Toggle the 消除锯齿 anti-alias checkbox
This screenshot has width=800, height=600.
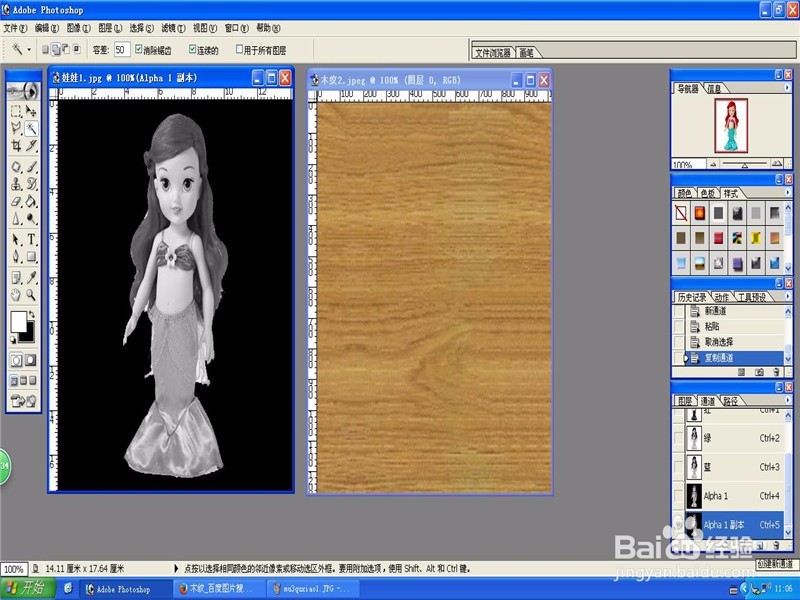138,49
